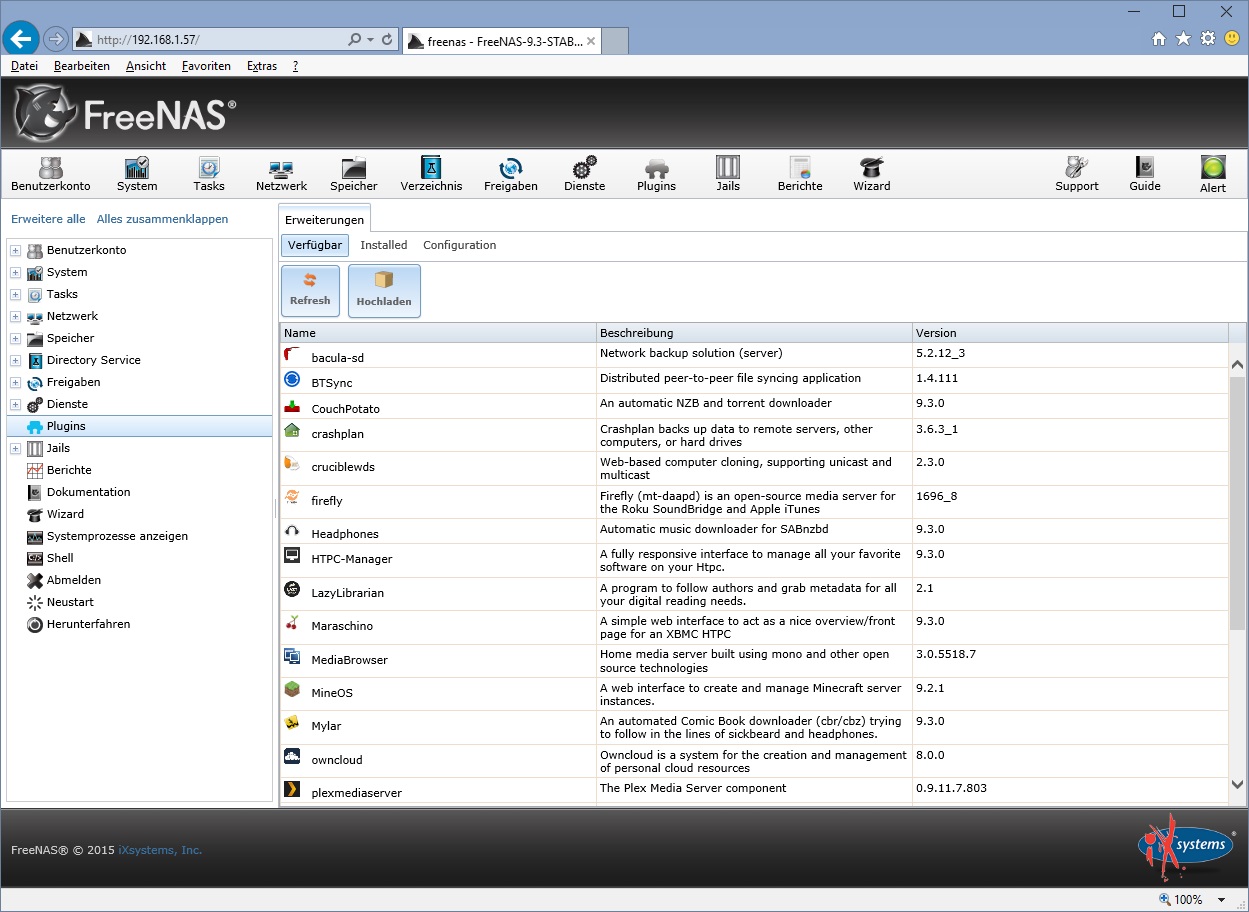
Task: Open Shell in the sidebar tree
Action: [x=60, y=558]
